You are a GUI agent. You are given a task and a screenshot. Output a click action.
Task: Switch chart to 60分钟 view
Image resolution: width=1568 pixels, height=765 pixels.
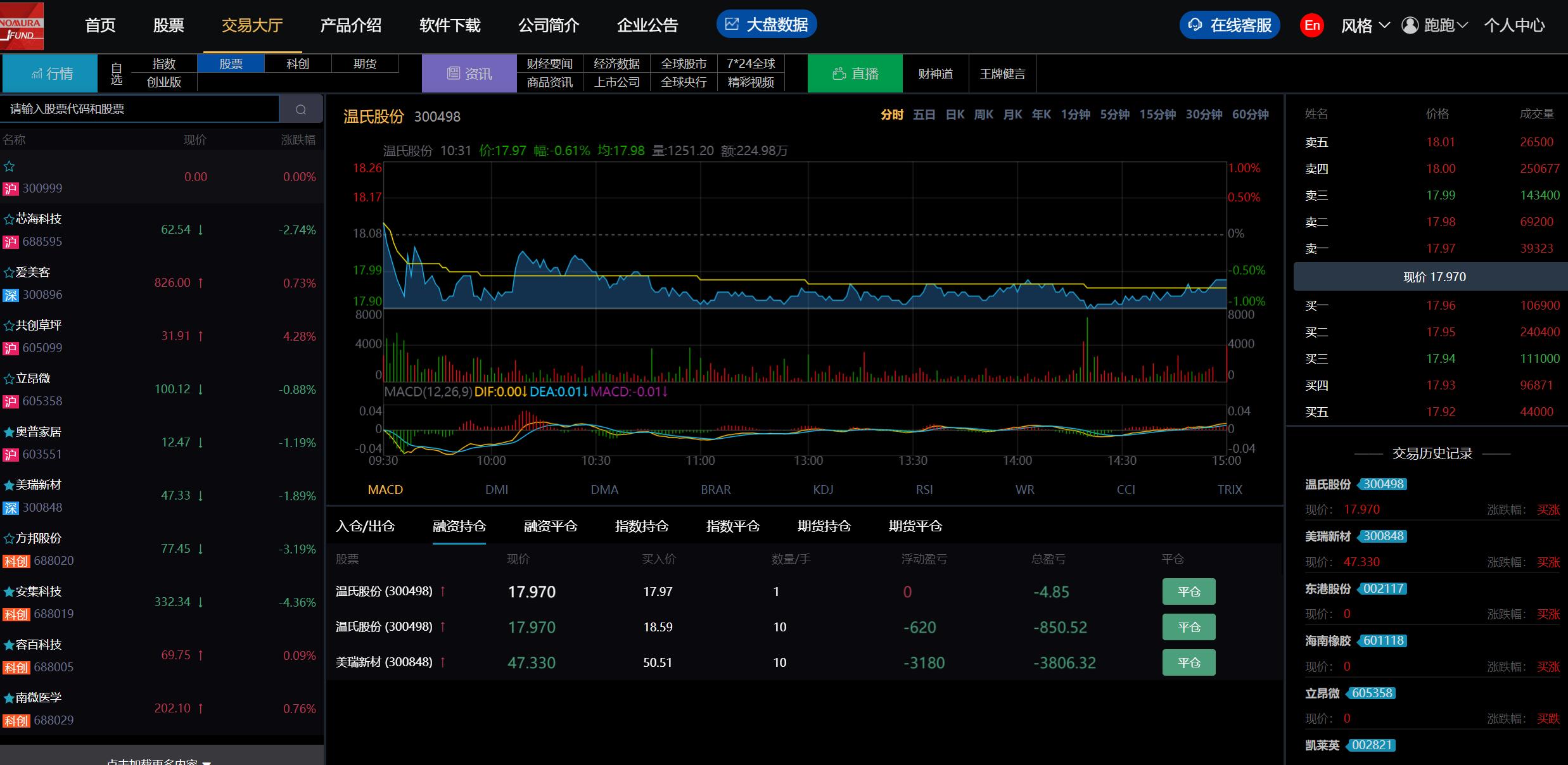pyautogui.click(x=1251, y=115)
